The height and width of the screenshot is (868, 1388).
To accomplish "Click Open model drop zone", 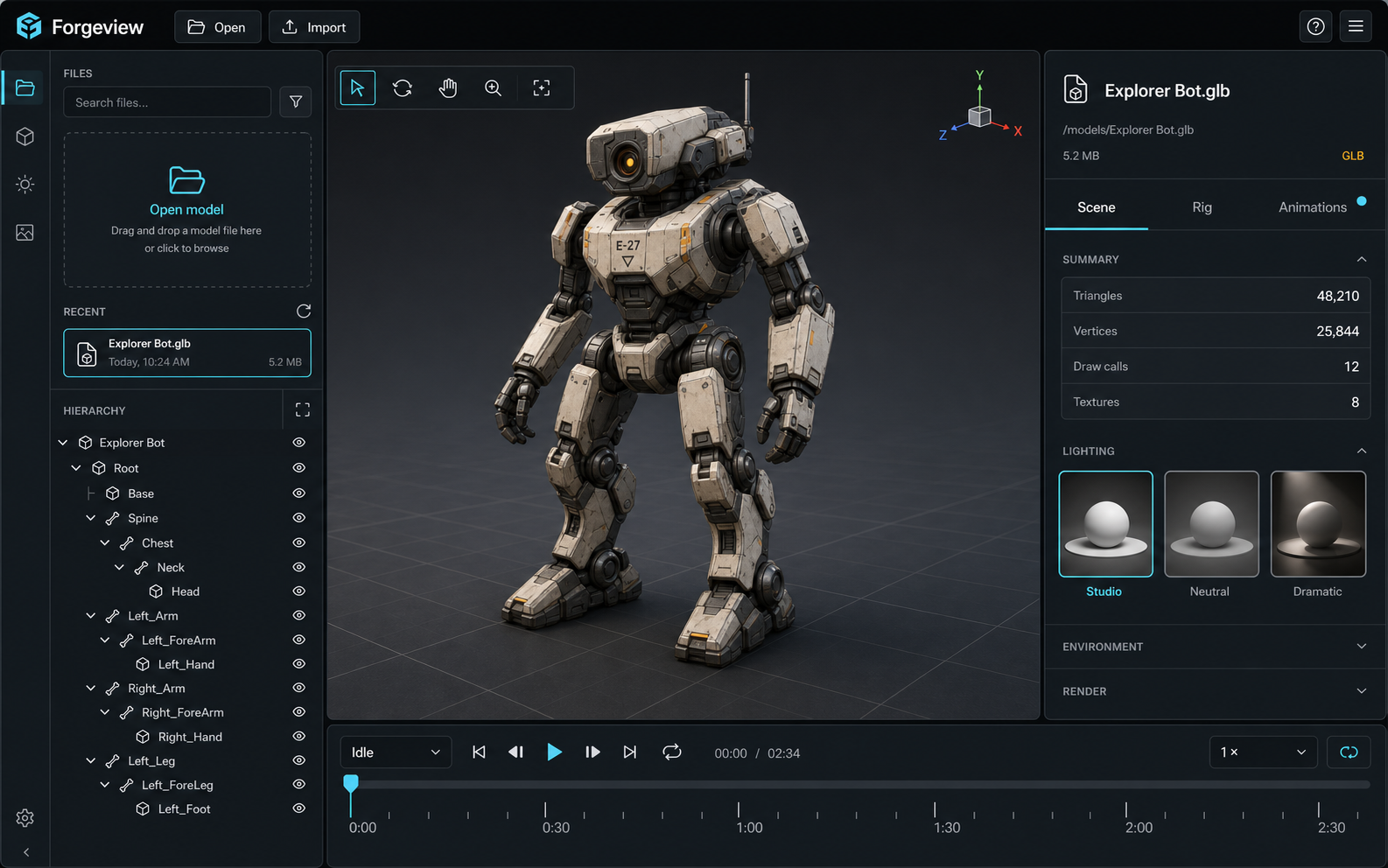I will point(187,210).
